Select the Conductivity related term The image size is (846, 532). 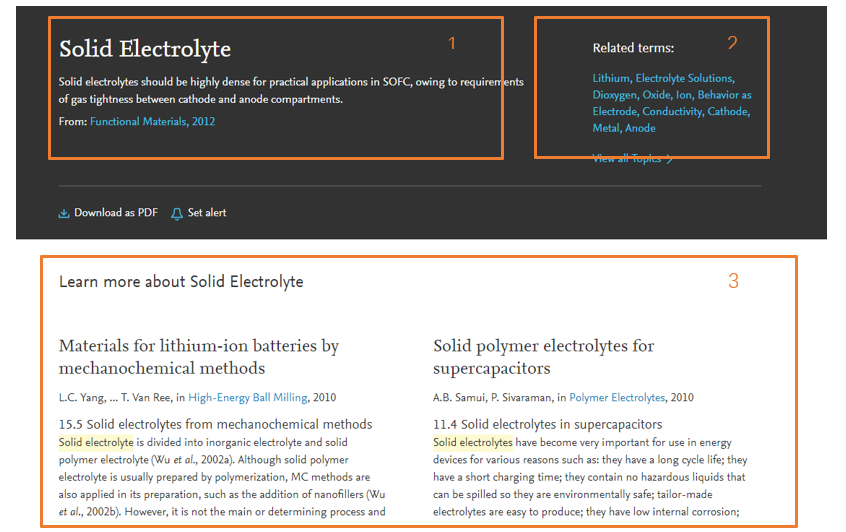[x=672, y=112]
